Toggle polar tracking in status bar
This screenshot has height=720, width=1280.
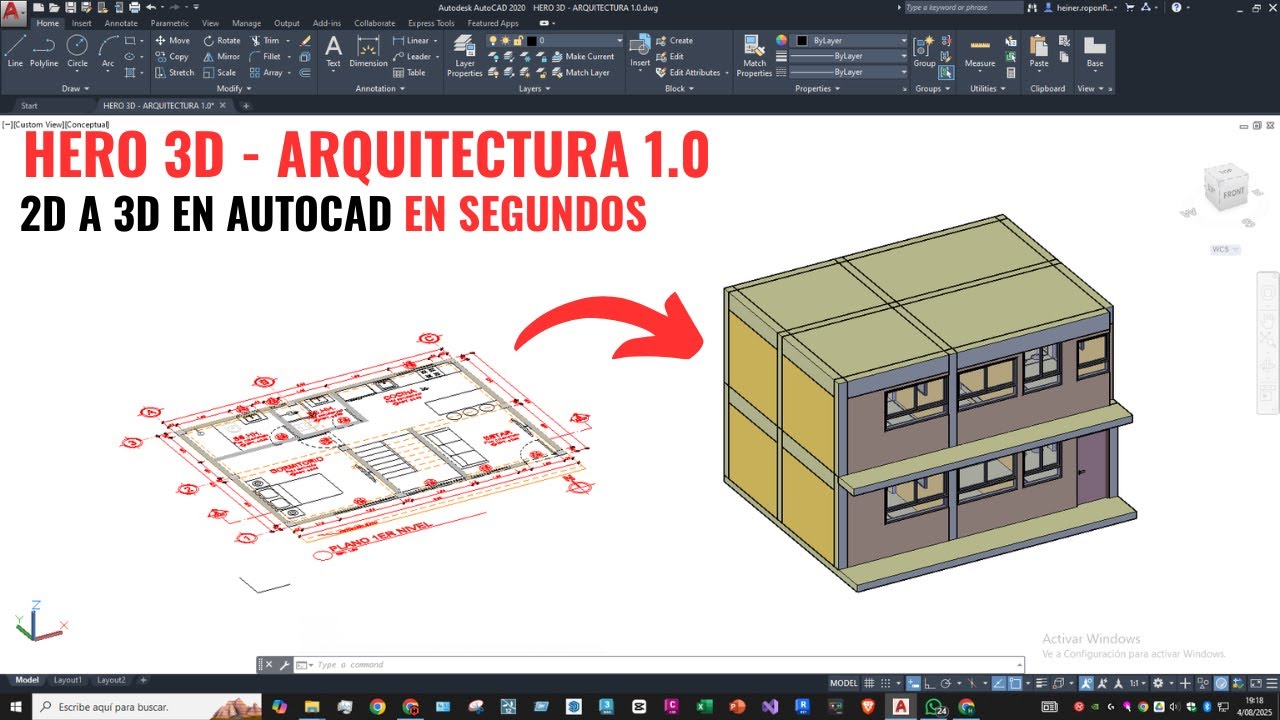pos(945,683)
